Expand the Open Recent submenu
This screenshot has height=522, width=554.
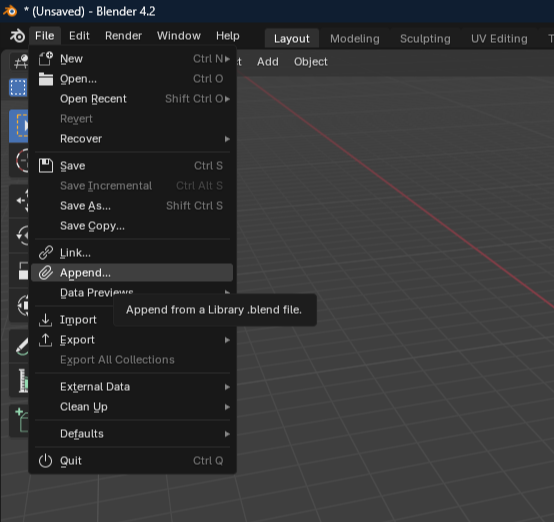pyautogui.click(x=132, y=99)
